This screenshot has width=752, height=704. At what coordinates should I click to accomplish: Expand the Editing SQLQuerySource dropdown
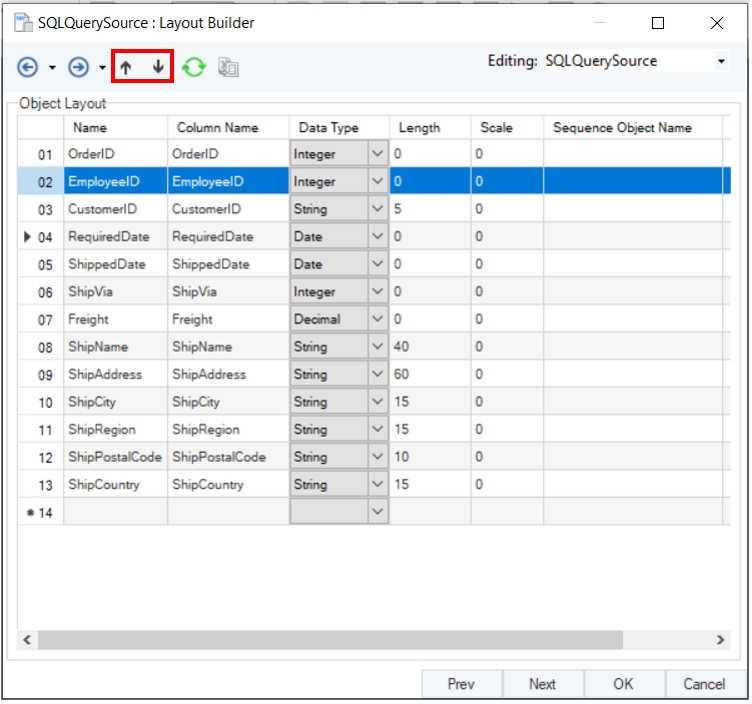pyautogui.click(x=721, y=62)
